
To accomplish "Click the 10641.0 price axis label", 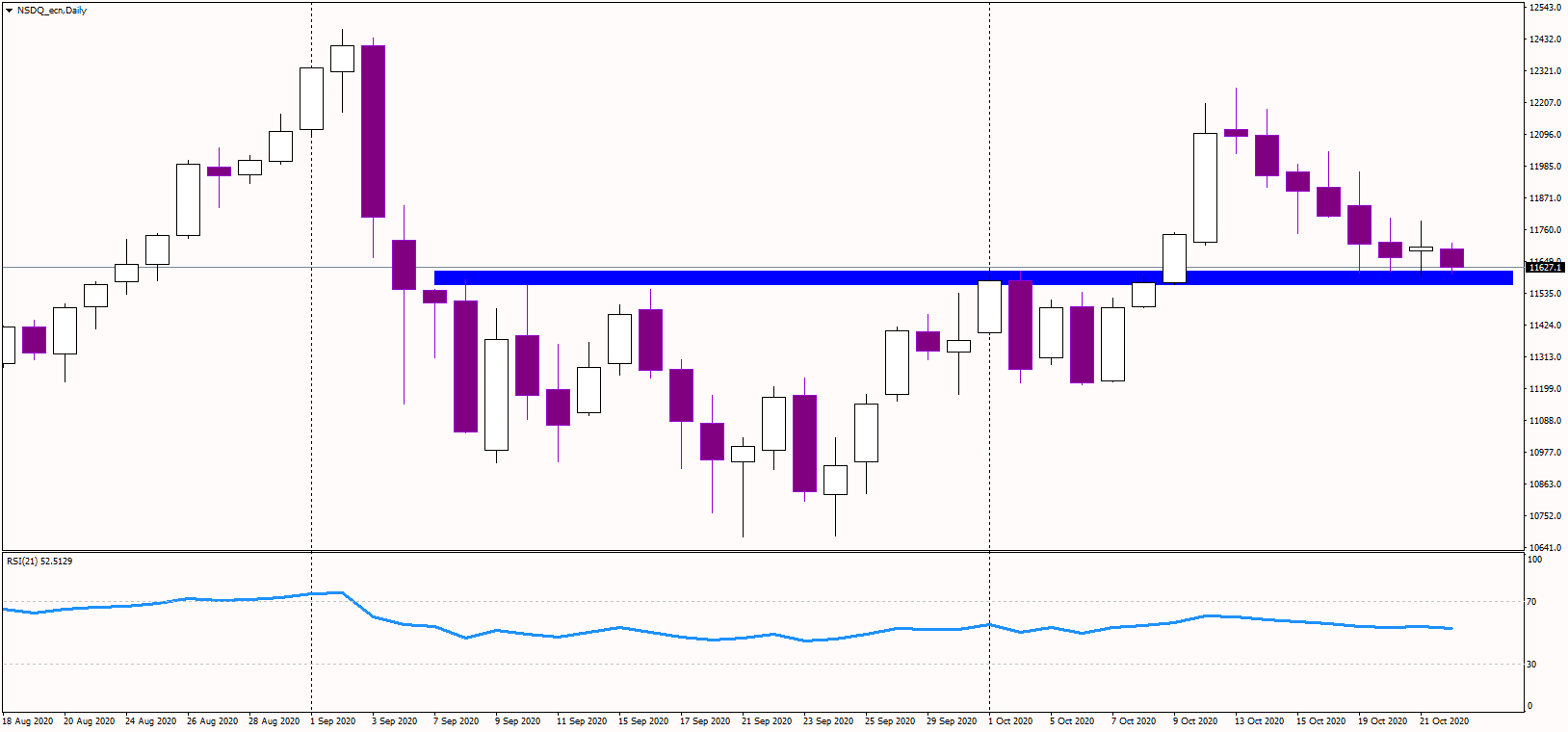I will point(1546,548).
